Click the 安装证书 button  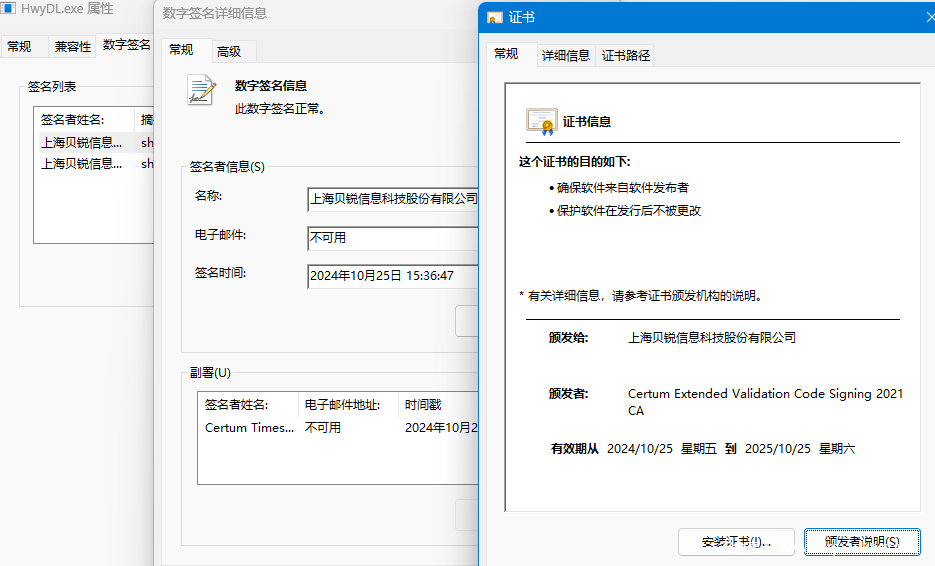coord(736,542)
